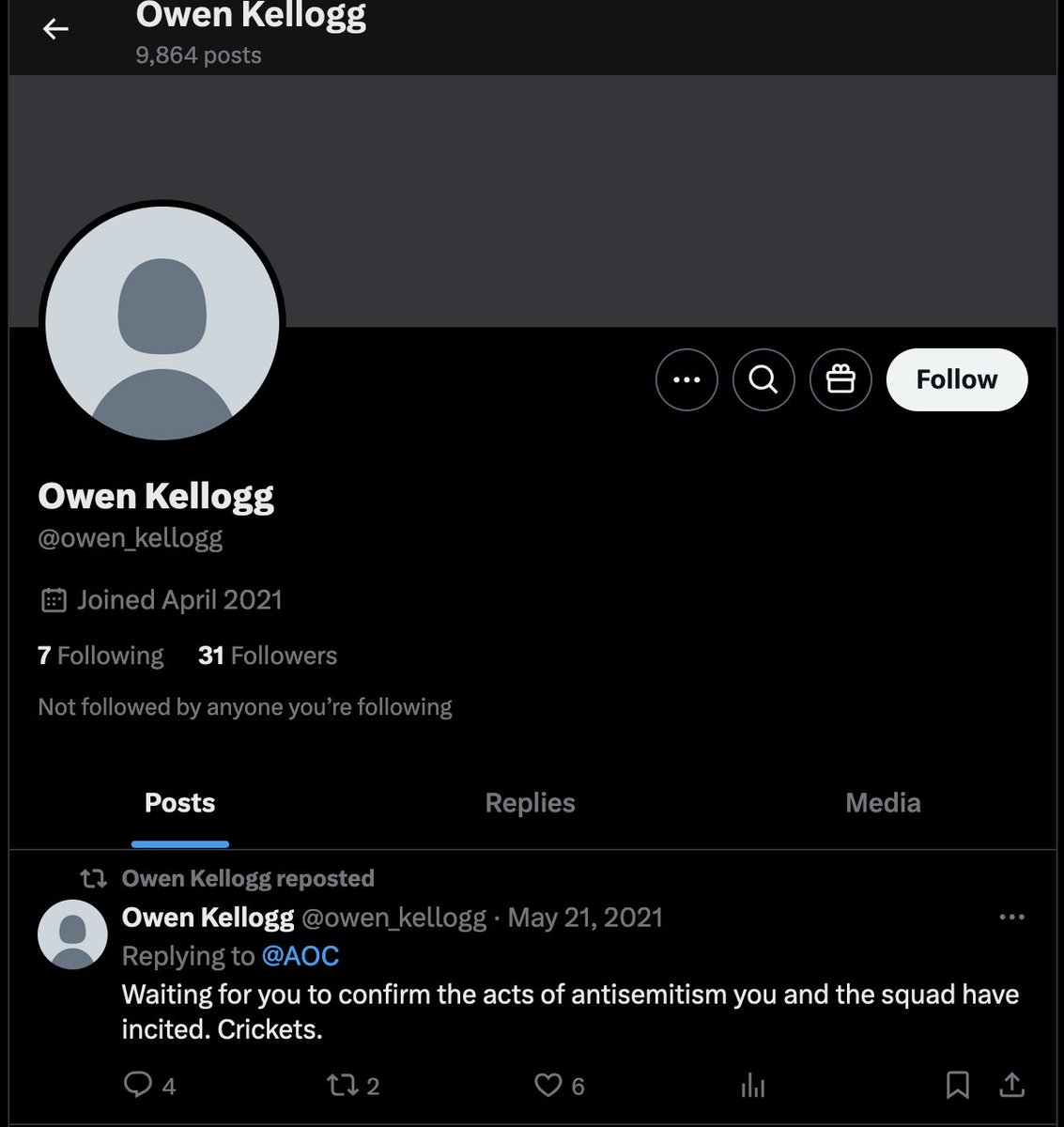The height and width of the screenshot is (1127, 1064).
Task: Open the 7 Following list
Action: coord(100,656)
